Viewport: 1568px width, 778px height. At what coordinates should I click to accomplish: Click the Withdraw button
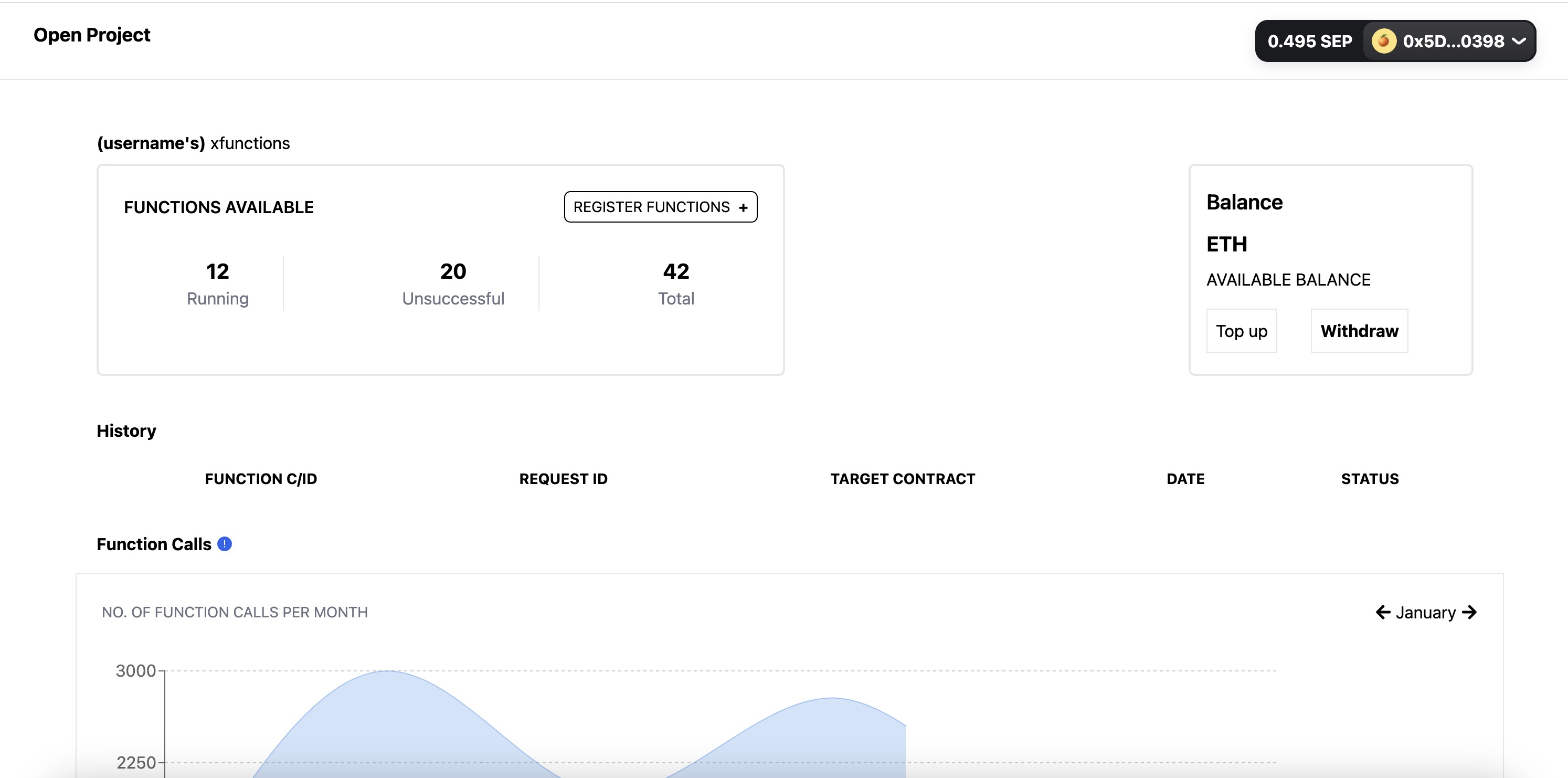(x=1359, y=331)
